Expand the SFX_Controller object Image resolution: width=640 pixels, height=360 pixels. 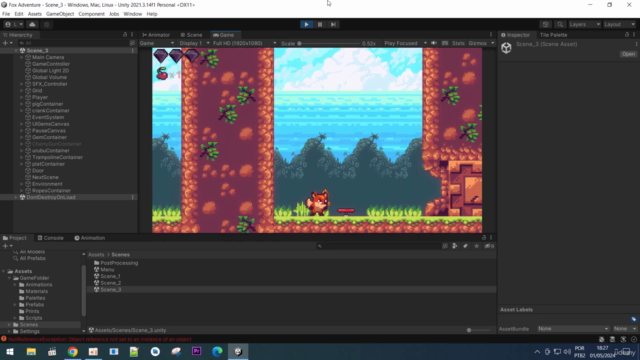22,84
